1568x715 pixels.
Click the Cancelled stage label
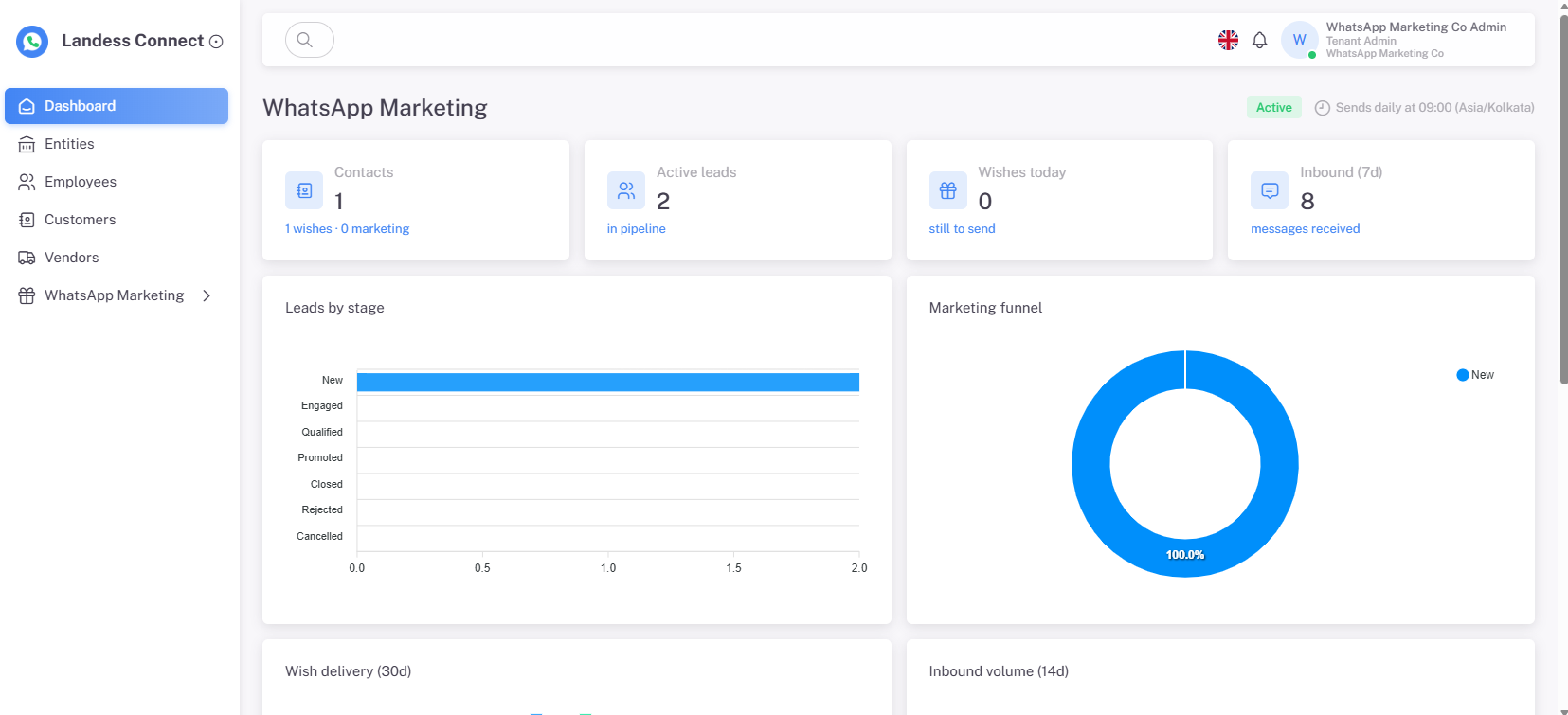[x=319, y=536]
